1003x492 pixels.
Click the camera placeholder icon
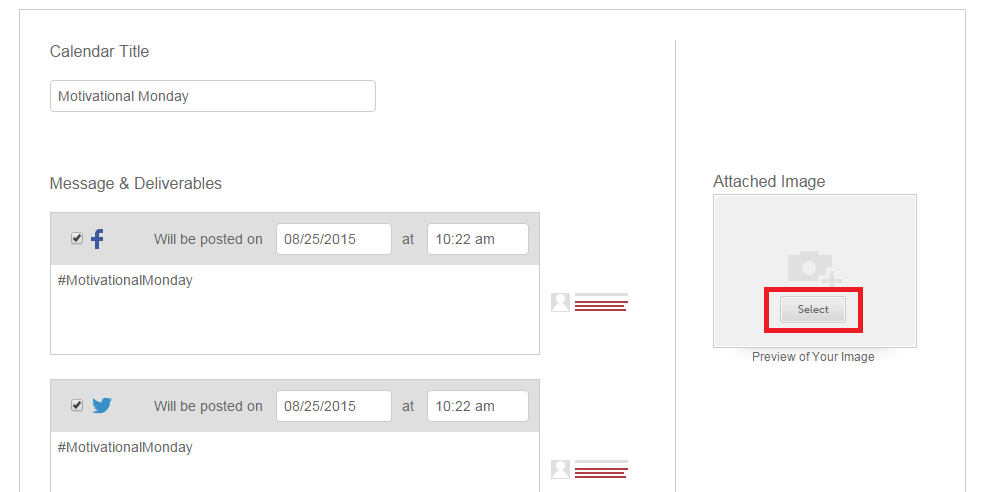pos(813,268)
